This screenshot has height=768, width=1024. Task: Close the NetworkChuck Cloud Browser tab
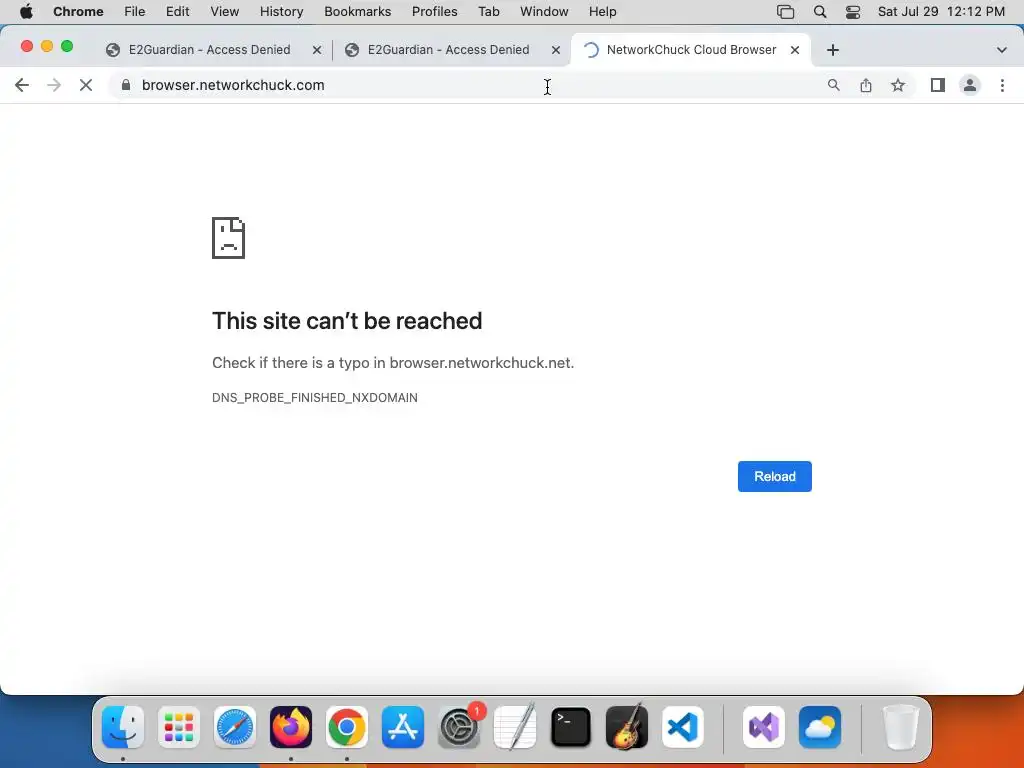(x=795, y=50)
